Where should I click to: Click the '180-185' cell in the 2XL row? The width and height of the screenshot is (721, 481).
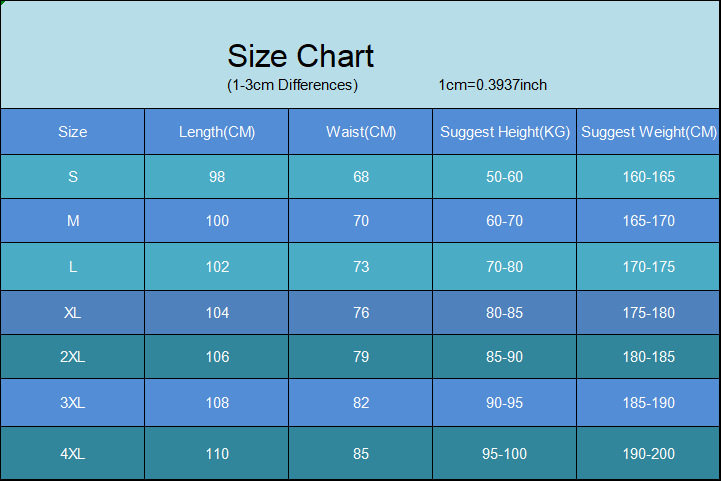pos(649,357)
